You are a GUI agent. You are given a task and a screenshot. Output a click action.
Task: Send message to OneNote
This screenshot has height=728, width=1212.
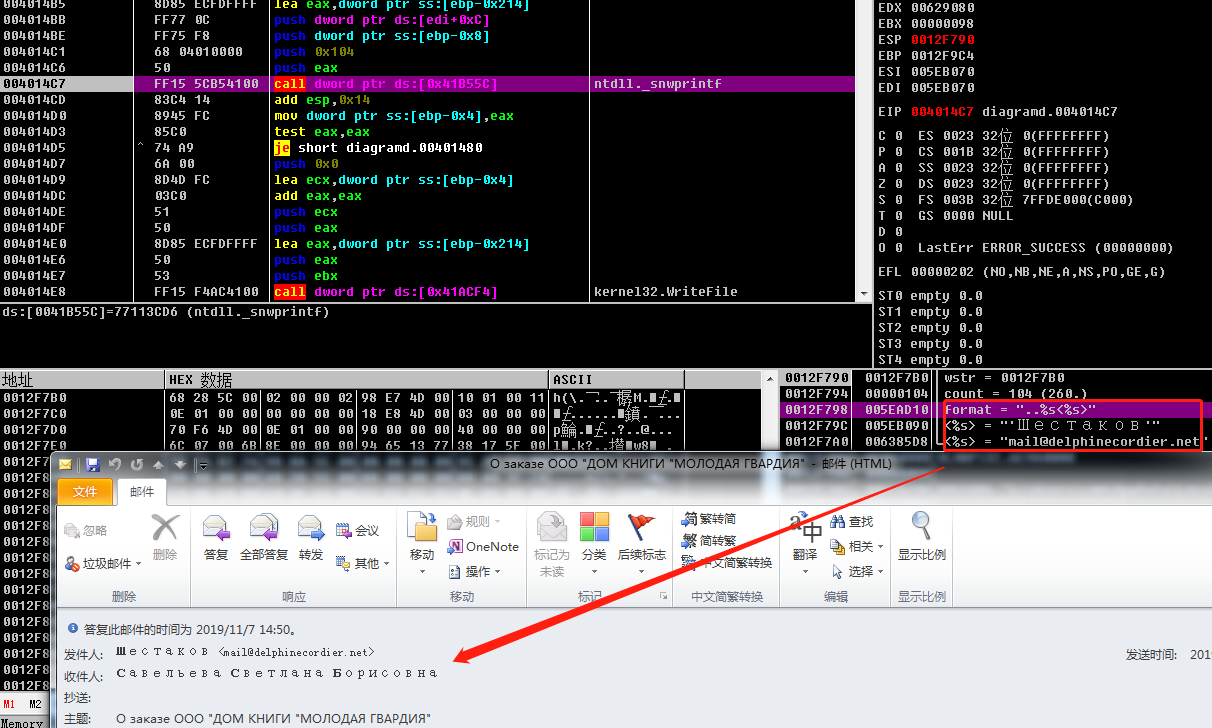[x=484, y=547]
